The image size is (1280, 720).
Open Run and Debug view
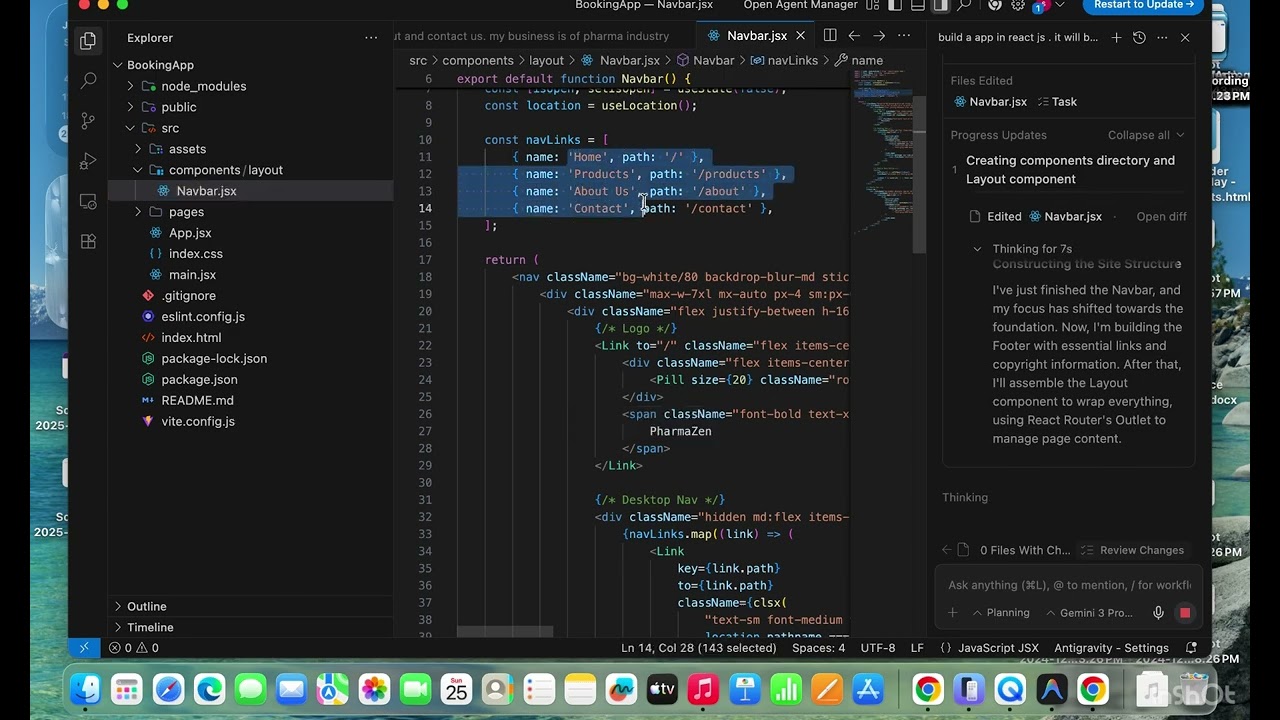coord(88,161)
